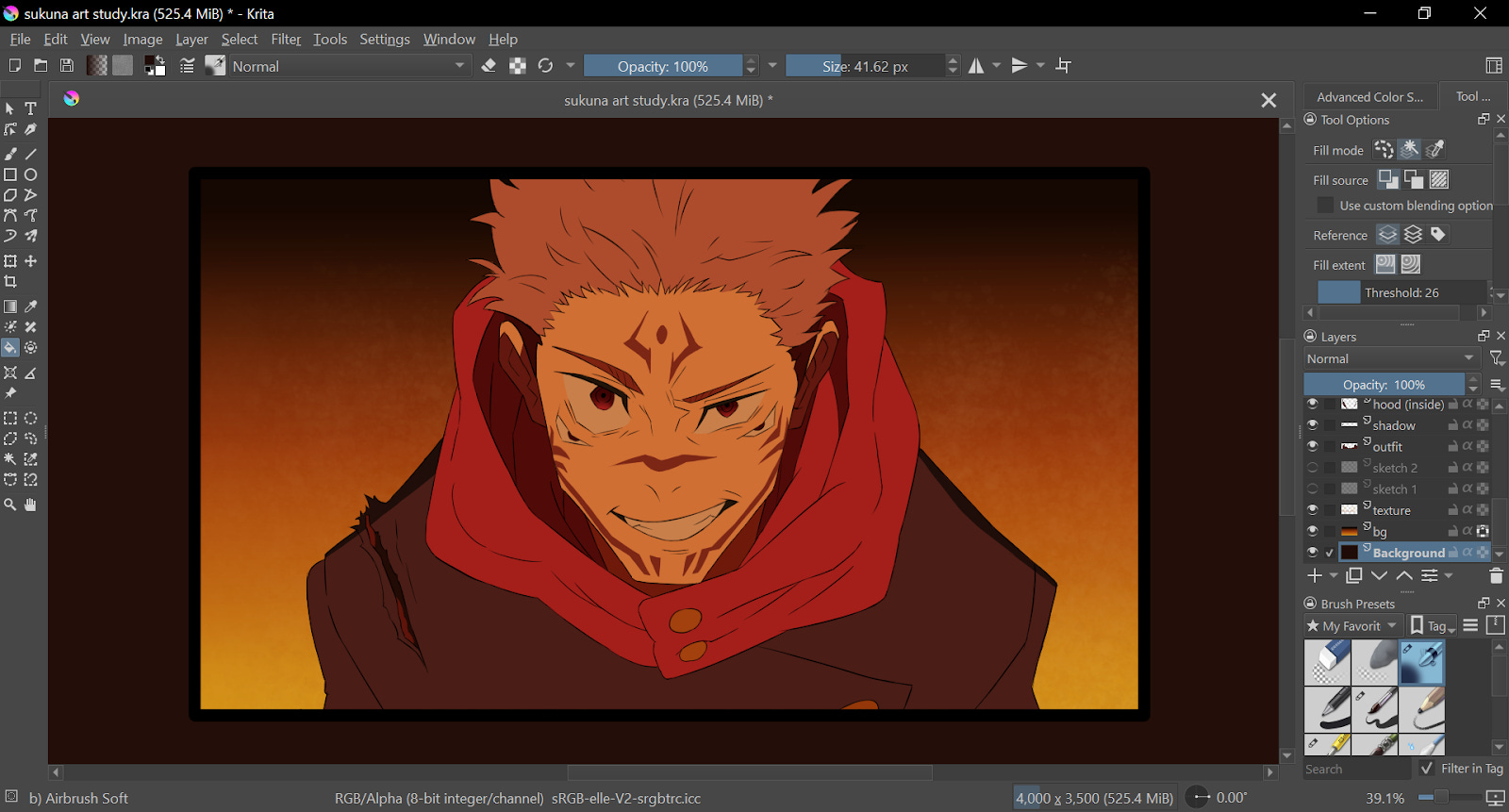1509x812 pixels.
Task: Expand the vertical mirror options arrow
Action: coord(1041,65)
